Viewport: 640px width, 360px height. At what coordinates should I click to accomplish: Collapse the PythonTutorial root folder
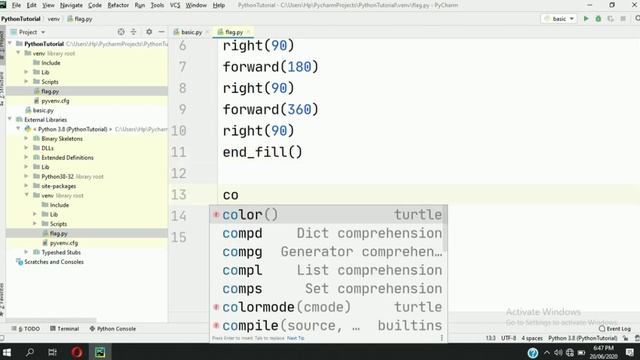click(x=10, y=43)
